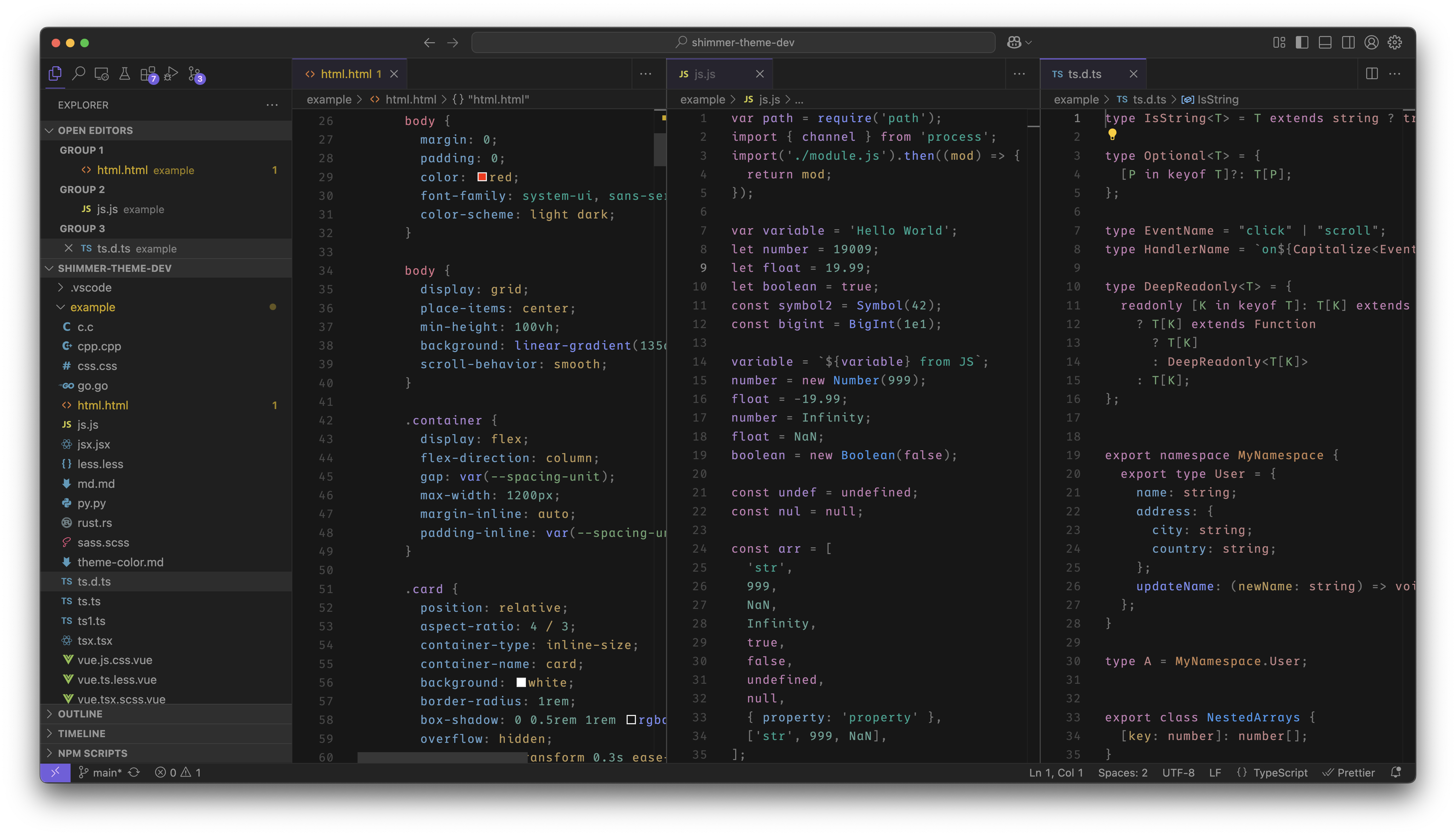Open the notifications bell in status bar
The width and height of the screenshot is (1456, 836).
[x=1396, y=772]
